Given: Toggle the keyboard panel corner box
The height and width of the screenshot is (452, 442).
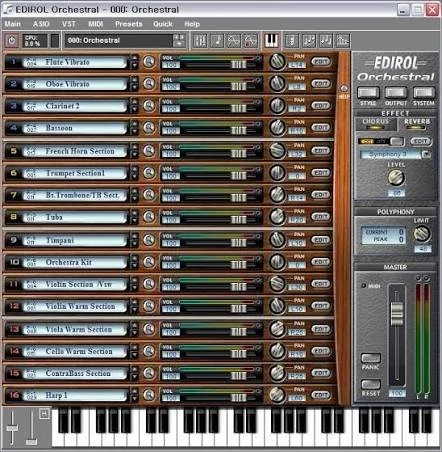Looking at the screenshot, I should point(44,414).
